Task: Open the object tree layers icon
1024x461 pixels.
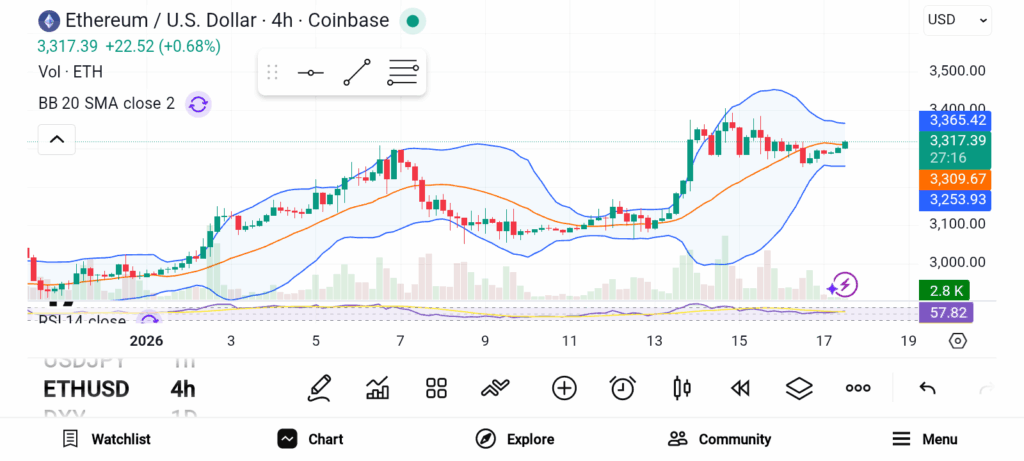Action: tap(799, 388)
